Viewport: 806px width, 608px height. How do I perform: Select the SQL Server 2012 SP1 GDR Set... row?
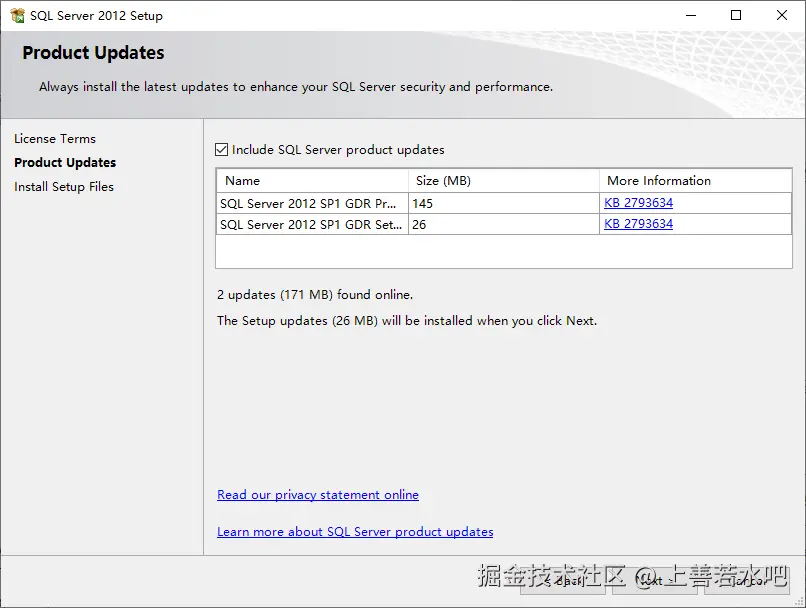coord(504,224)
